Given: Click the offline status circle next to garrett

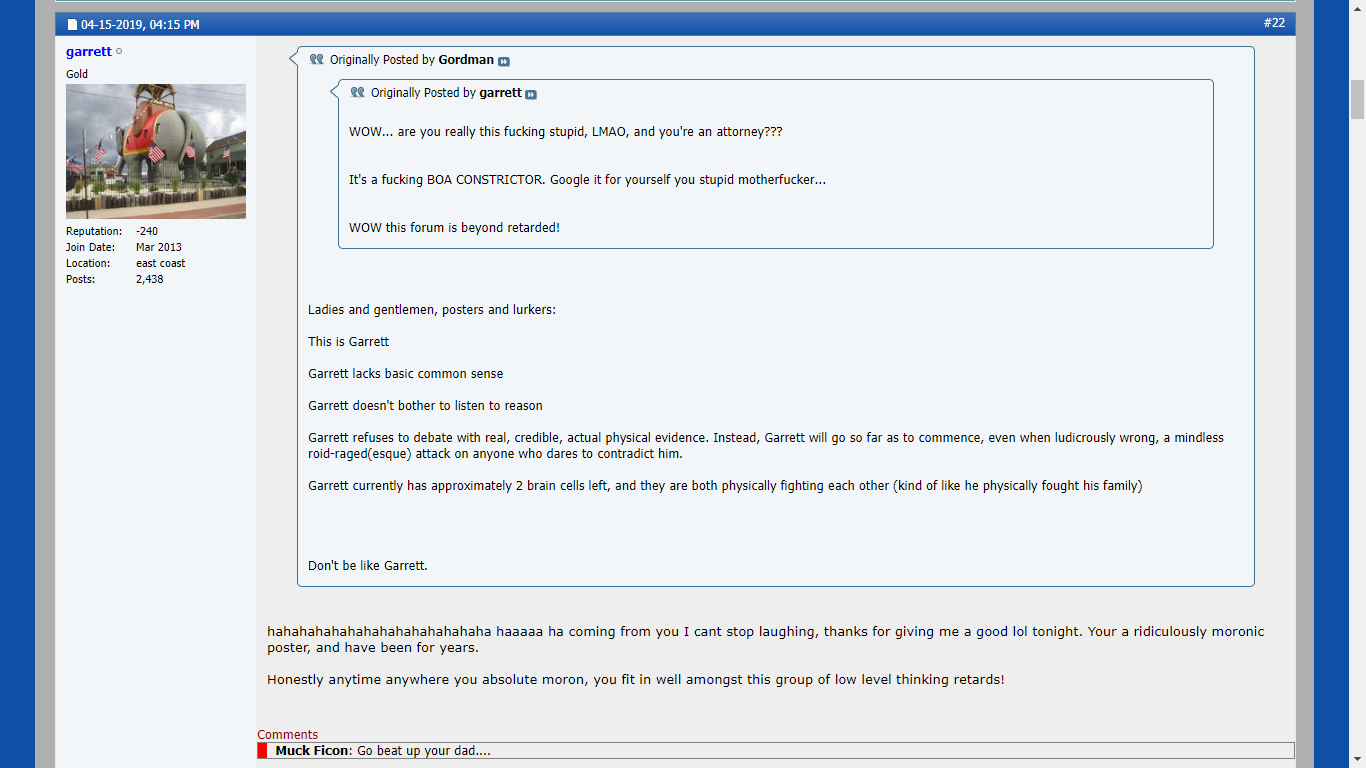Looking at the screenshot, I should point(119,51).
